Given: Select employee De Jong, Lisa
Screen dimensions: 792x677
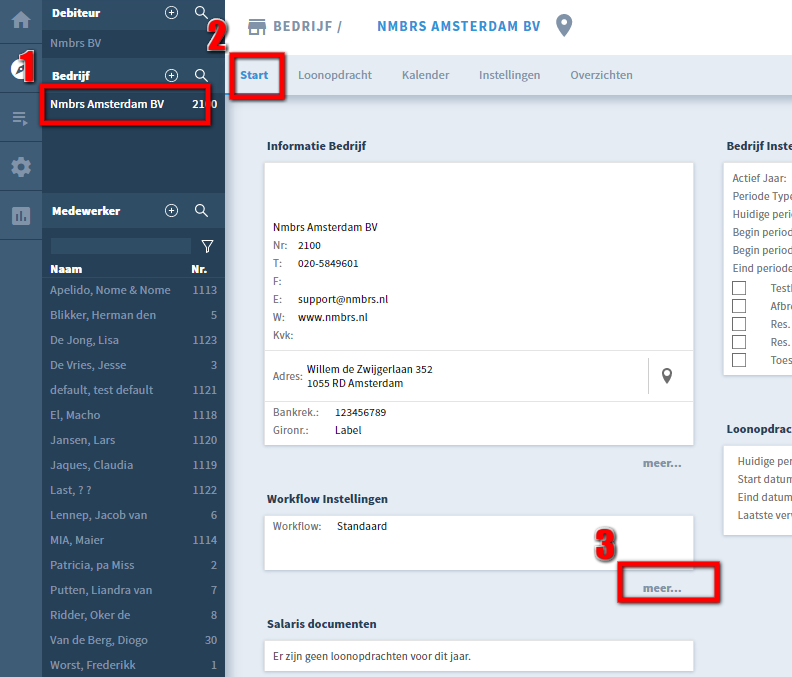Looking at the screenshot, I should pyautogui.click(x=133, y=340).
